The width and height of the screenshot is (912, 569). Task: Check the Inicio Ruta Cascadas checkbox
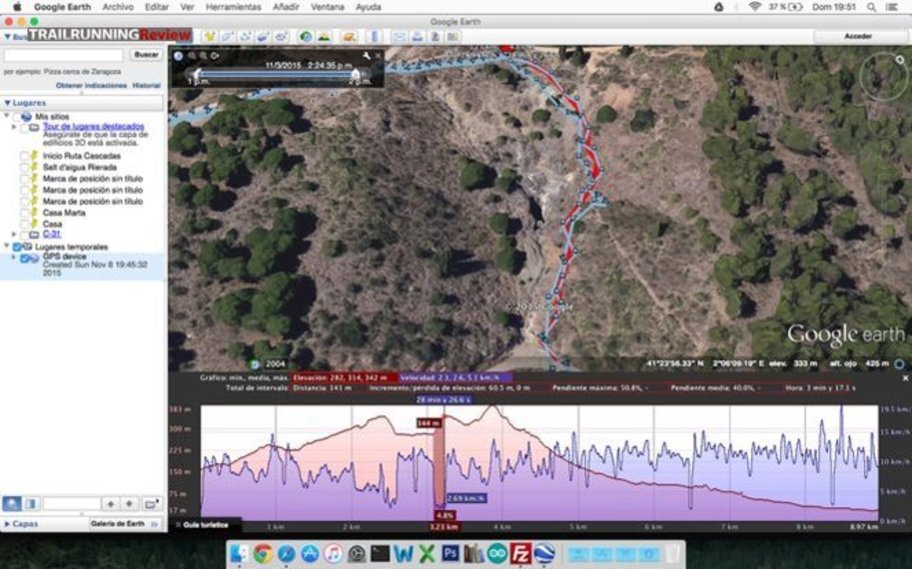tap(24, 156)
